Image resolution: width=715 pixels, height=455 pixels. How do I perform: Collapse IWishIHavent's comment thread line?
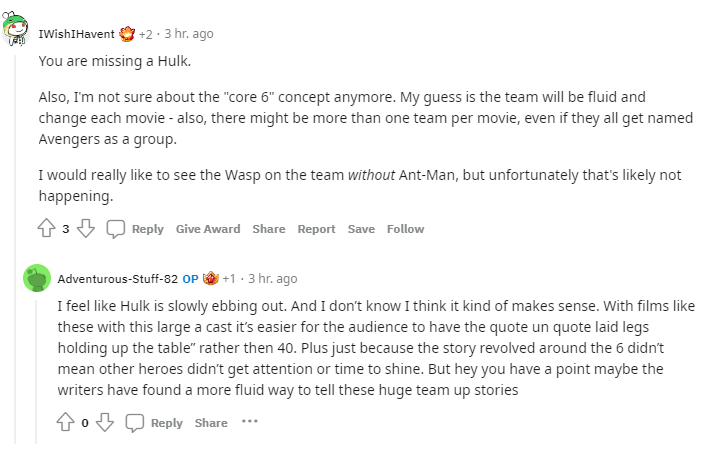(15, 249)
